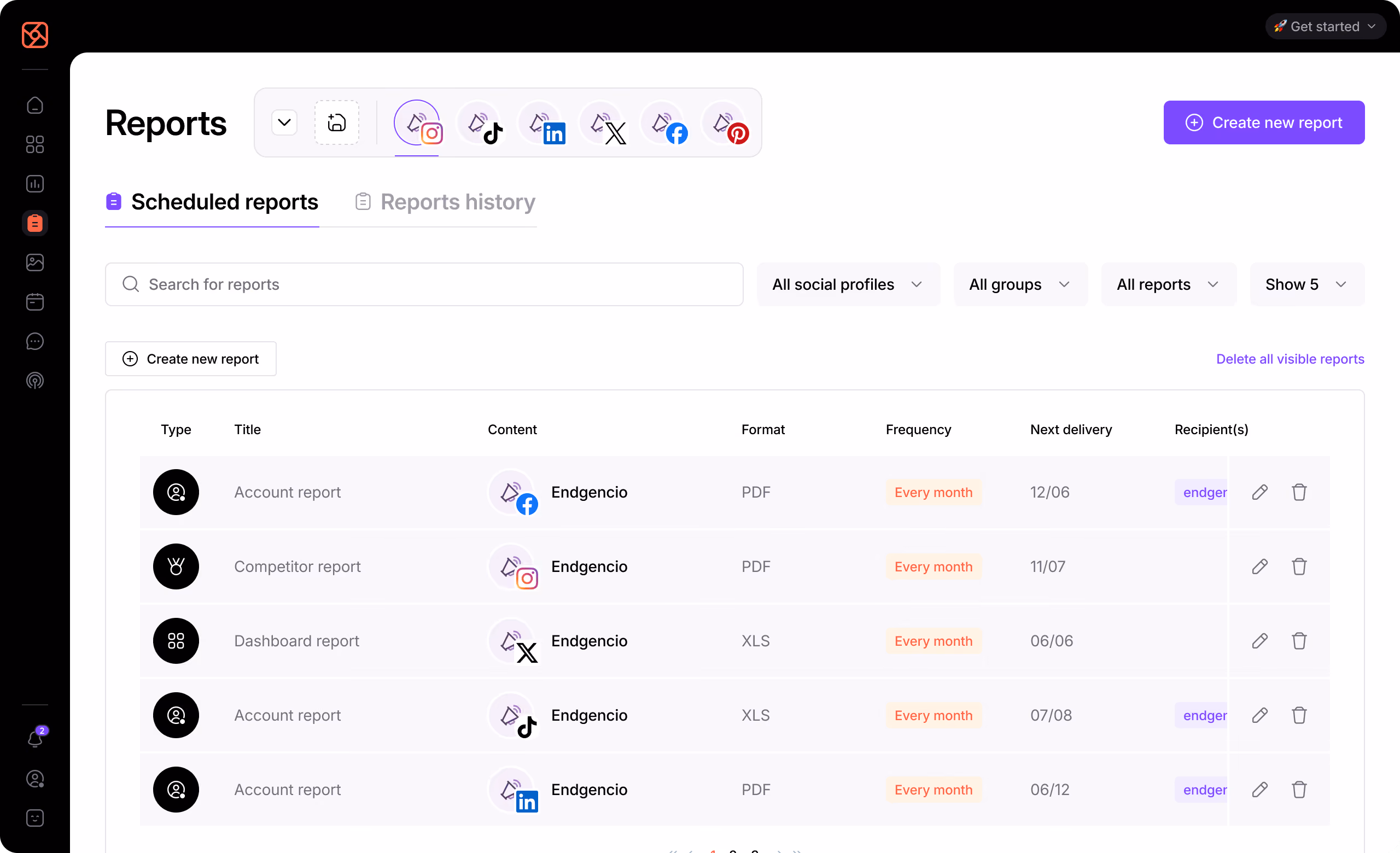Viewport: 1400px width, 853px height.
Task: Click Delete all visible reports link
Action: tap(1290, 359)
